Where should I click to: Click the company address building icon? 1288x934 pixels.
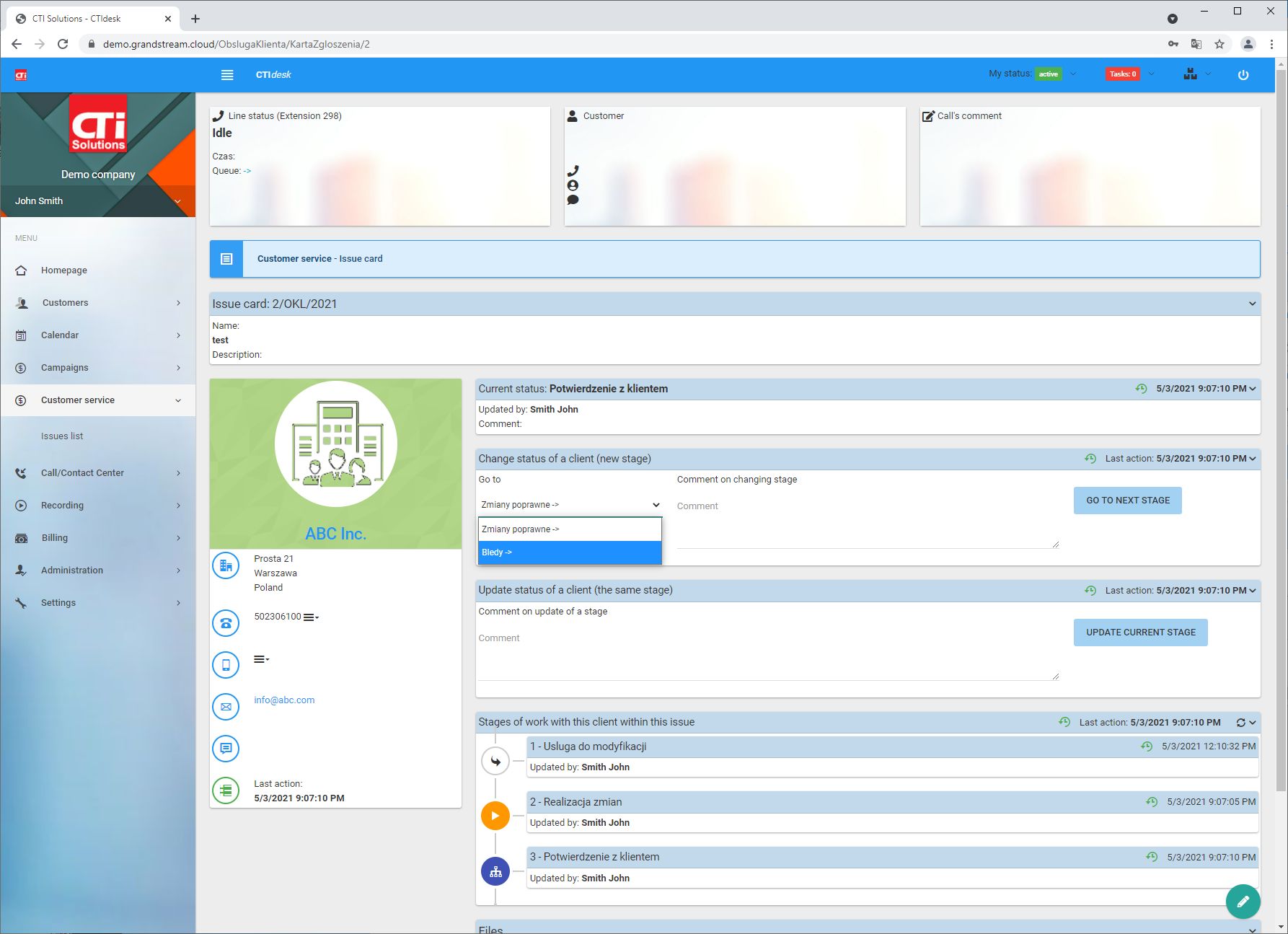(226, 565)
